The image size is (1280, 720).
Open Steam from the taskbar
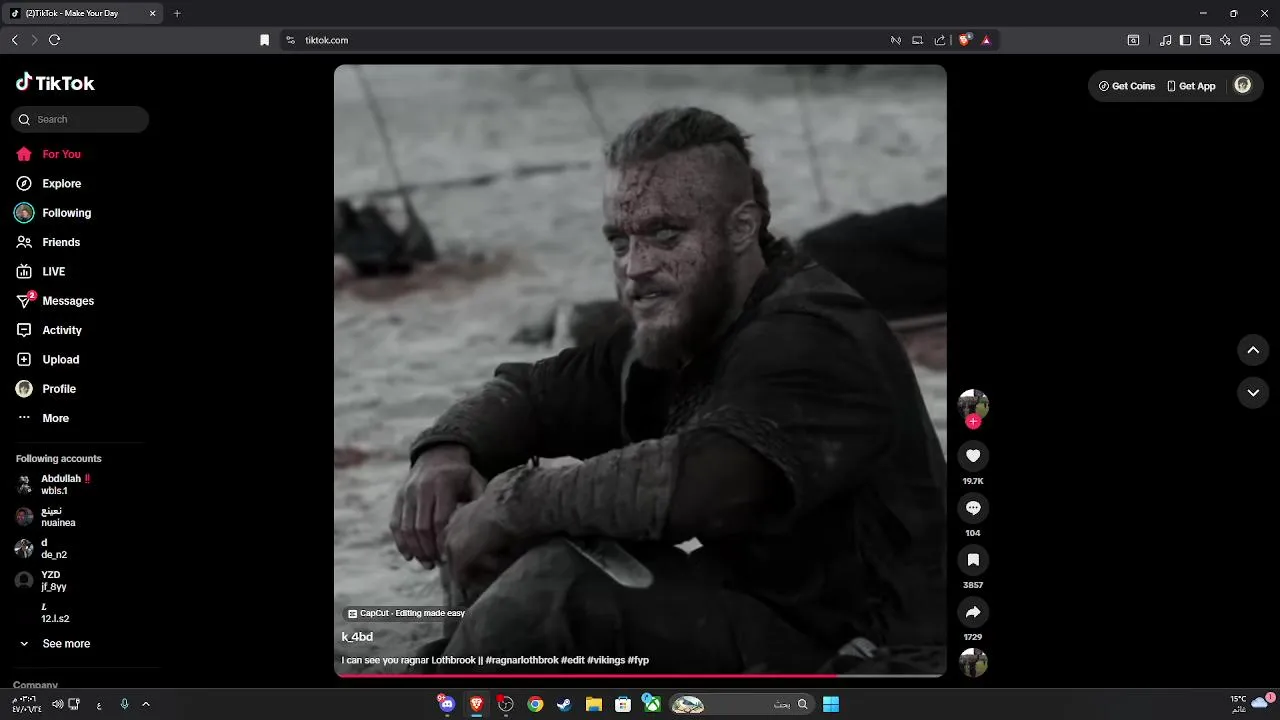click(564, 704)
